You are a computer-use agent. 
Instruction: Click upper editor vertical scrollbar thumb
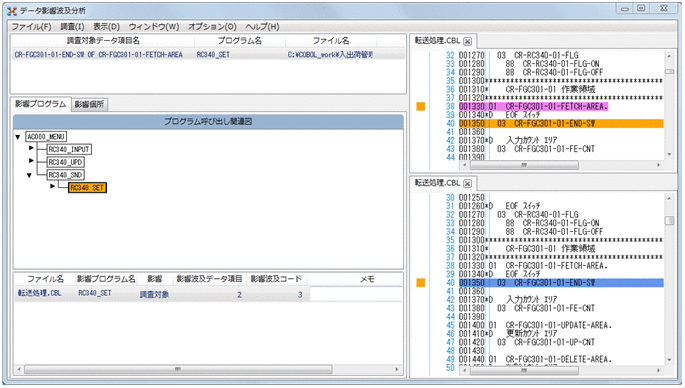[669, 72]
